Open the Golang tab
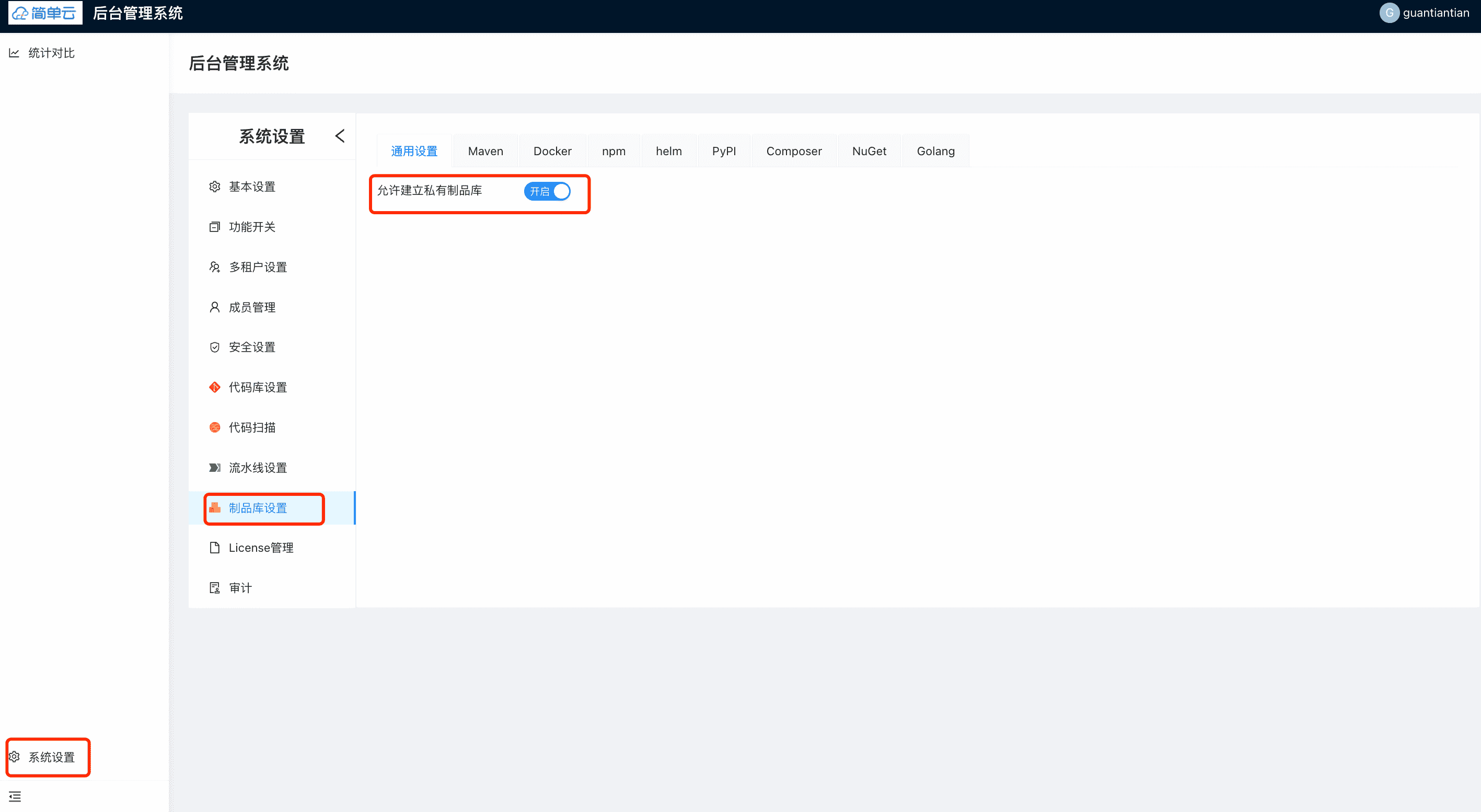The image size is (1481, 812). [935, 151]
